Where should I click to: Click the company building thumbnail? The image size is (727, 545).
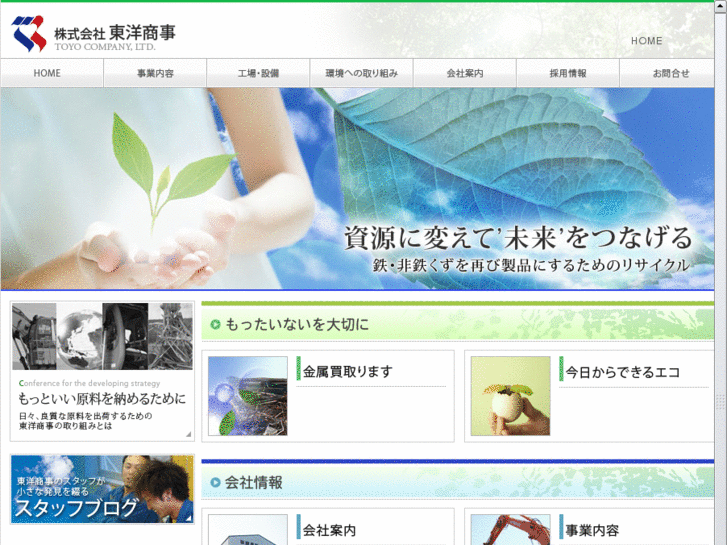tap(248, 530)
